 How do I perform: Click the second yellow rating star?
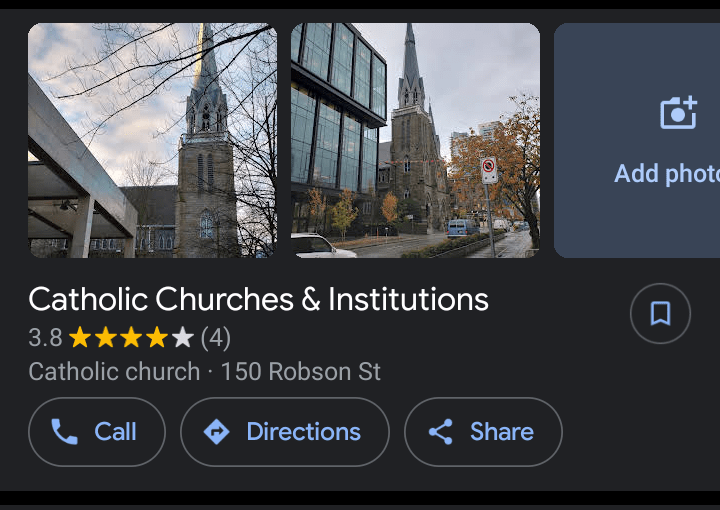(106, 337)
